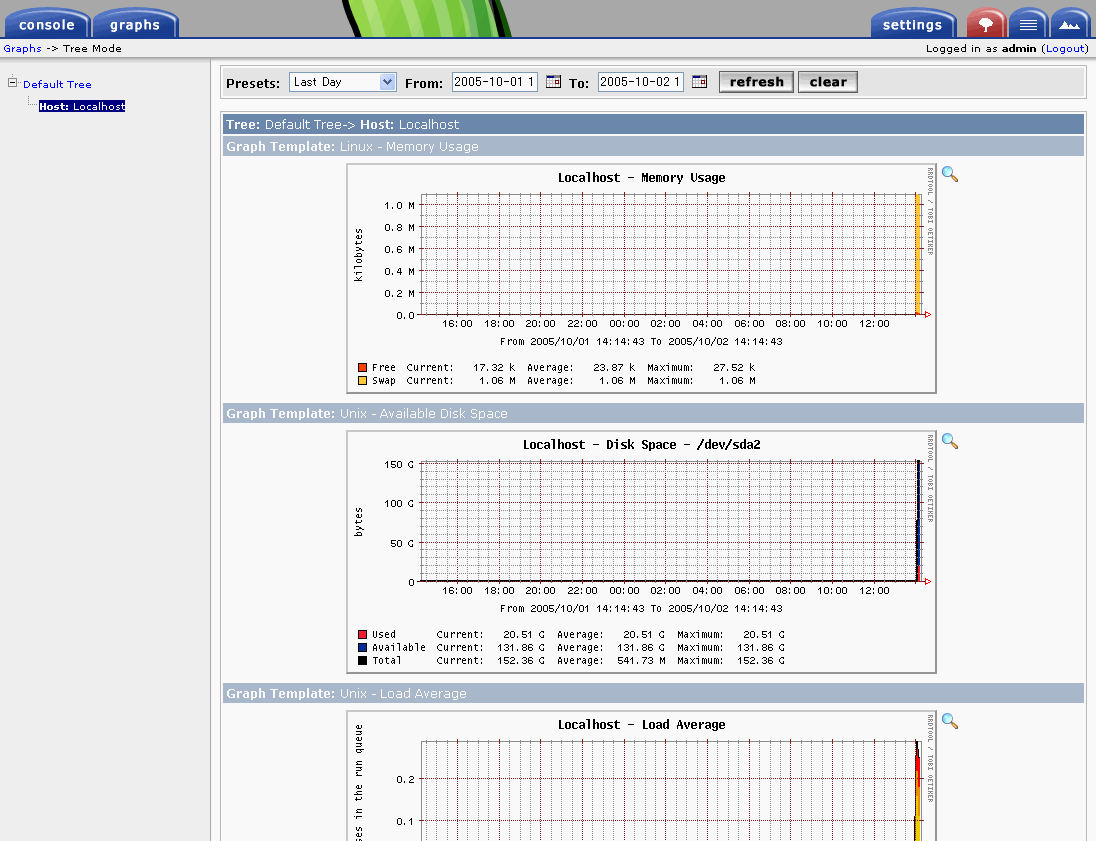The height and width of the screenshot is (841, 1096).
Task: Select Host: Localhost in the tree
Action: [82, 106]
